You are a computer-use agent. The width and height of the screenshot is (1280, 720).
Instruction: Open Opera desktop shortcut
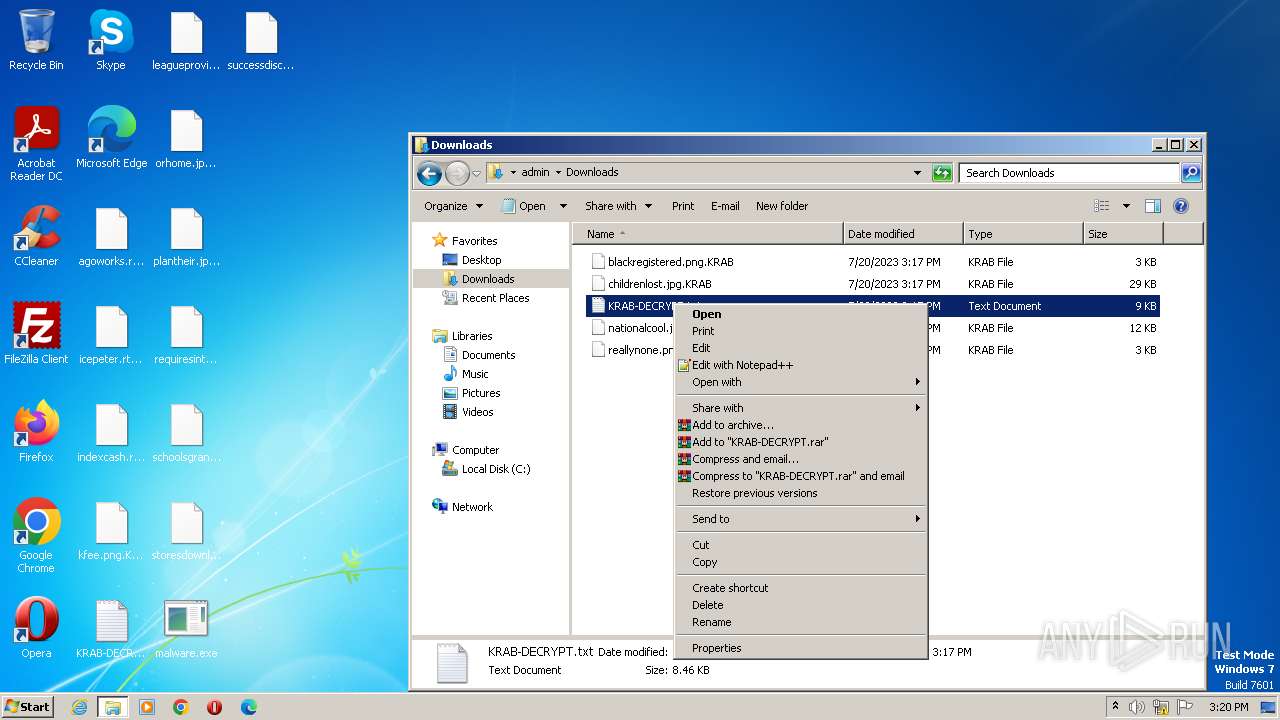(36, 628)
